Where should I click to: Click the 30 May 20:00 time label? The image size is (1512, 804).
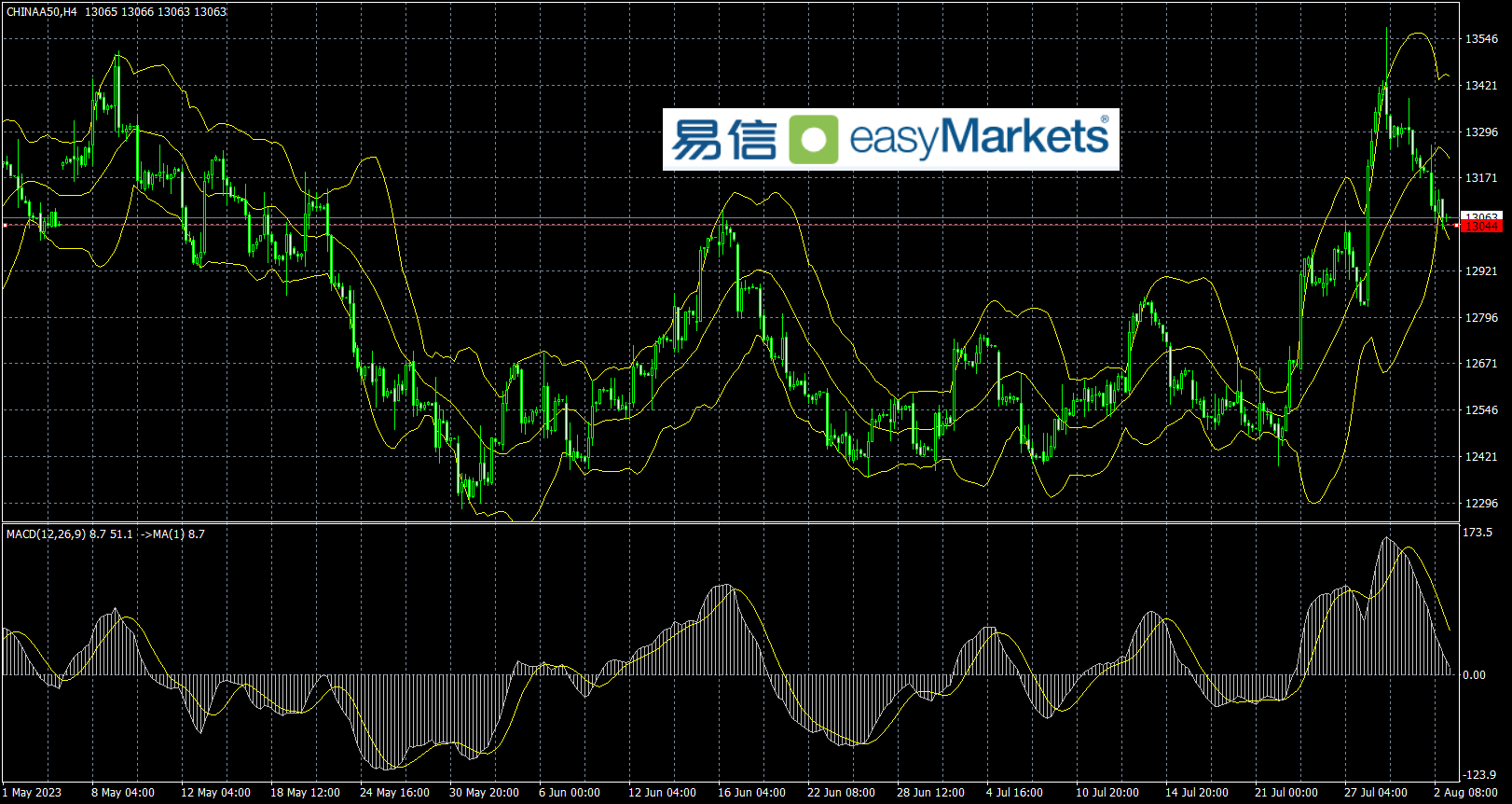click(484, 793)
